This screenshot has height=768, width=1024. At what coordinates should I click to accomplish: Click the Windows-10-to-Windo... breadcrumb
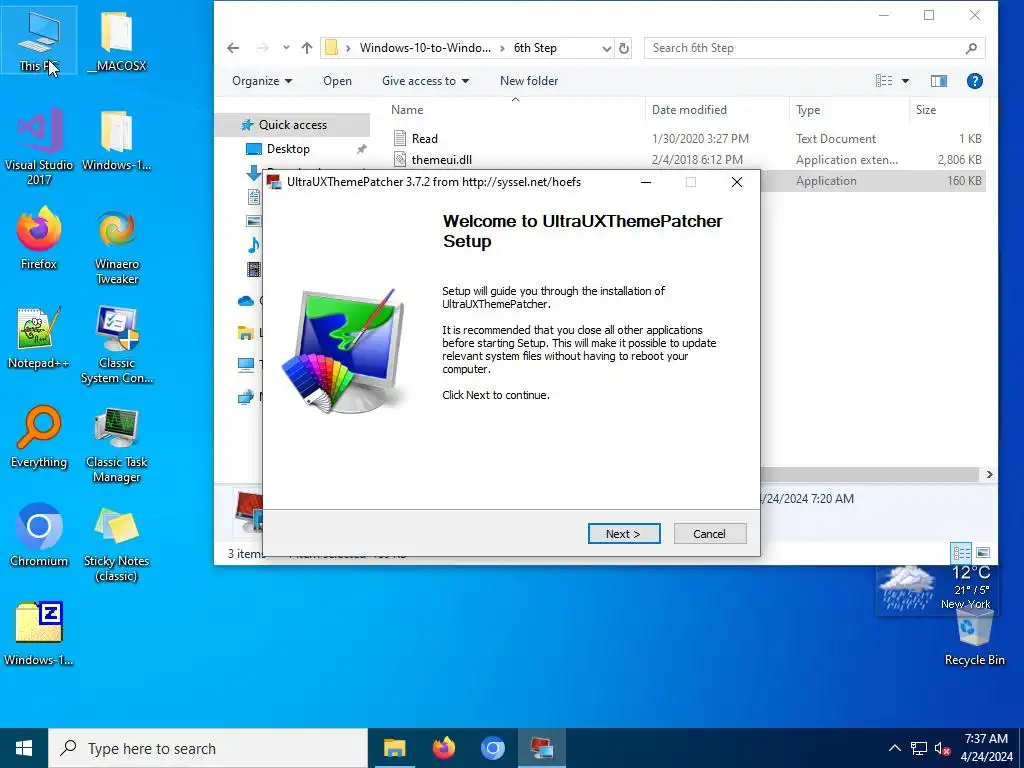(425, 48)
